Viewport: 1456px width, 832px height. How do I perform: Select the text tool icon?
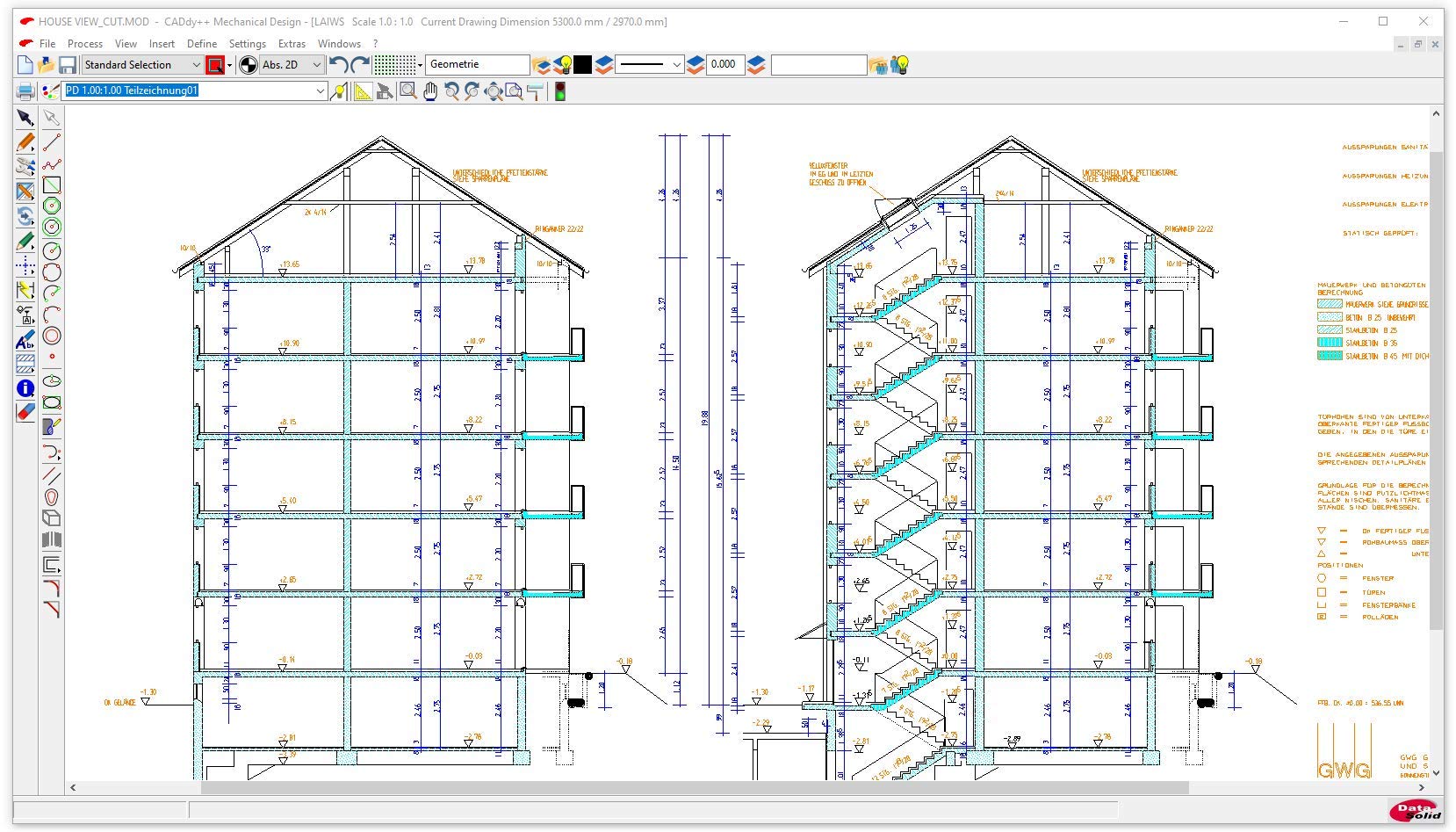(x=25, y=341)
